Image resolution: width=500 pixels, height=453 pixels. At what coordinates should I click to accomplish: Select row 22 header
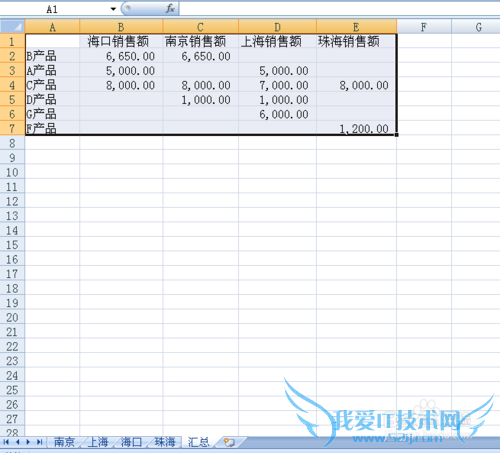12,346
